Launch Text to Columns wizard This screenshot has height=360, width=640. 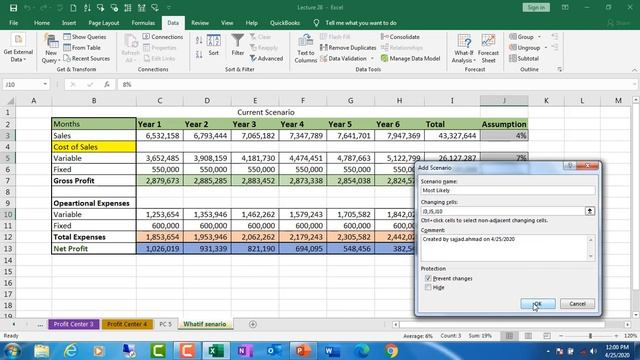tap(306, 49)
